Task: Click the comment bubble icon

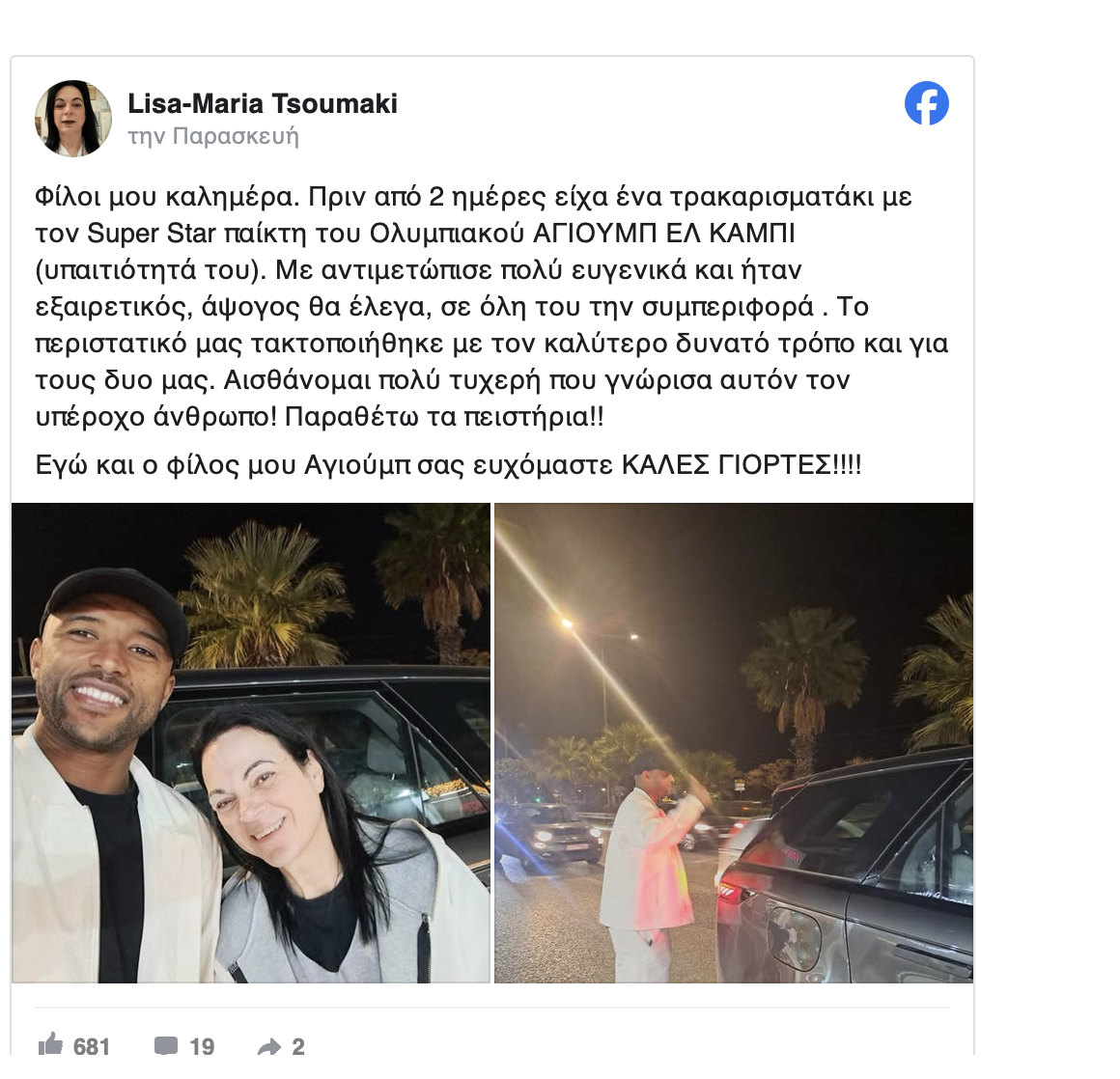Action: point(166,1046)
